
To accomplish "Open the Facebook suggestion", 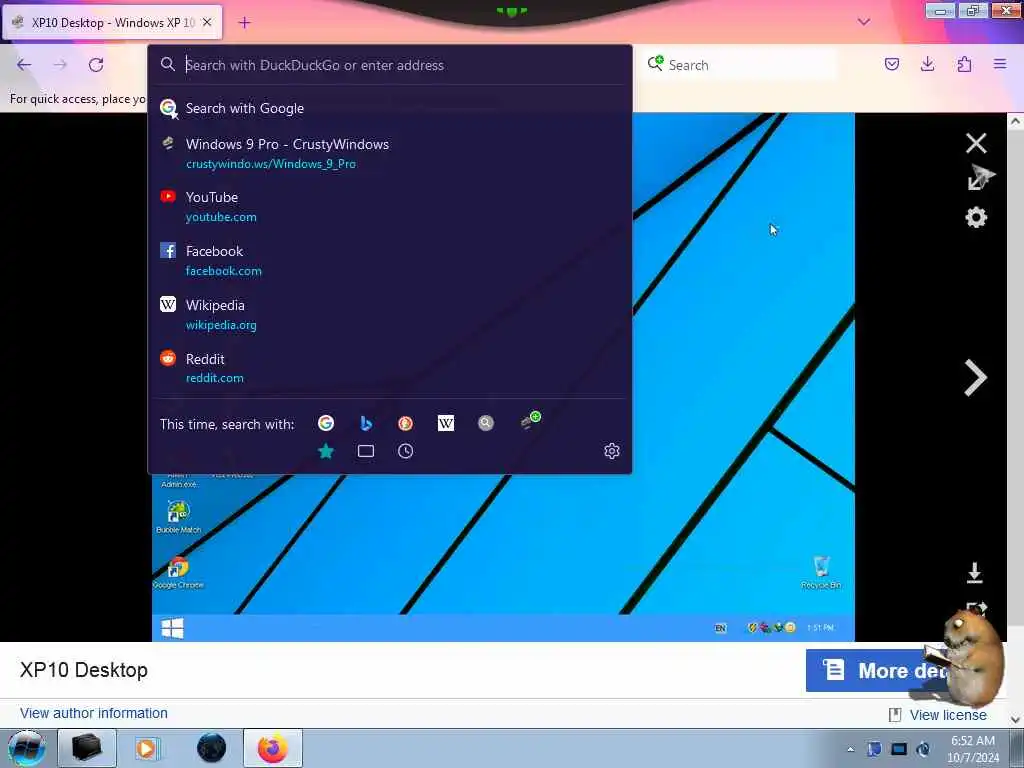I will tap(390, 261).
